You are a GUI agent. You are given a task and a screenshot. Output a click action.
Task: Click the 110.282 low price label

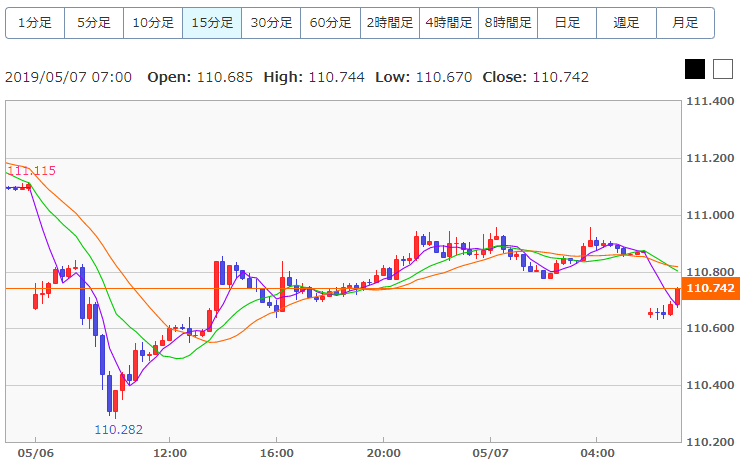[x=119, y=429]
